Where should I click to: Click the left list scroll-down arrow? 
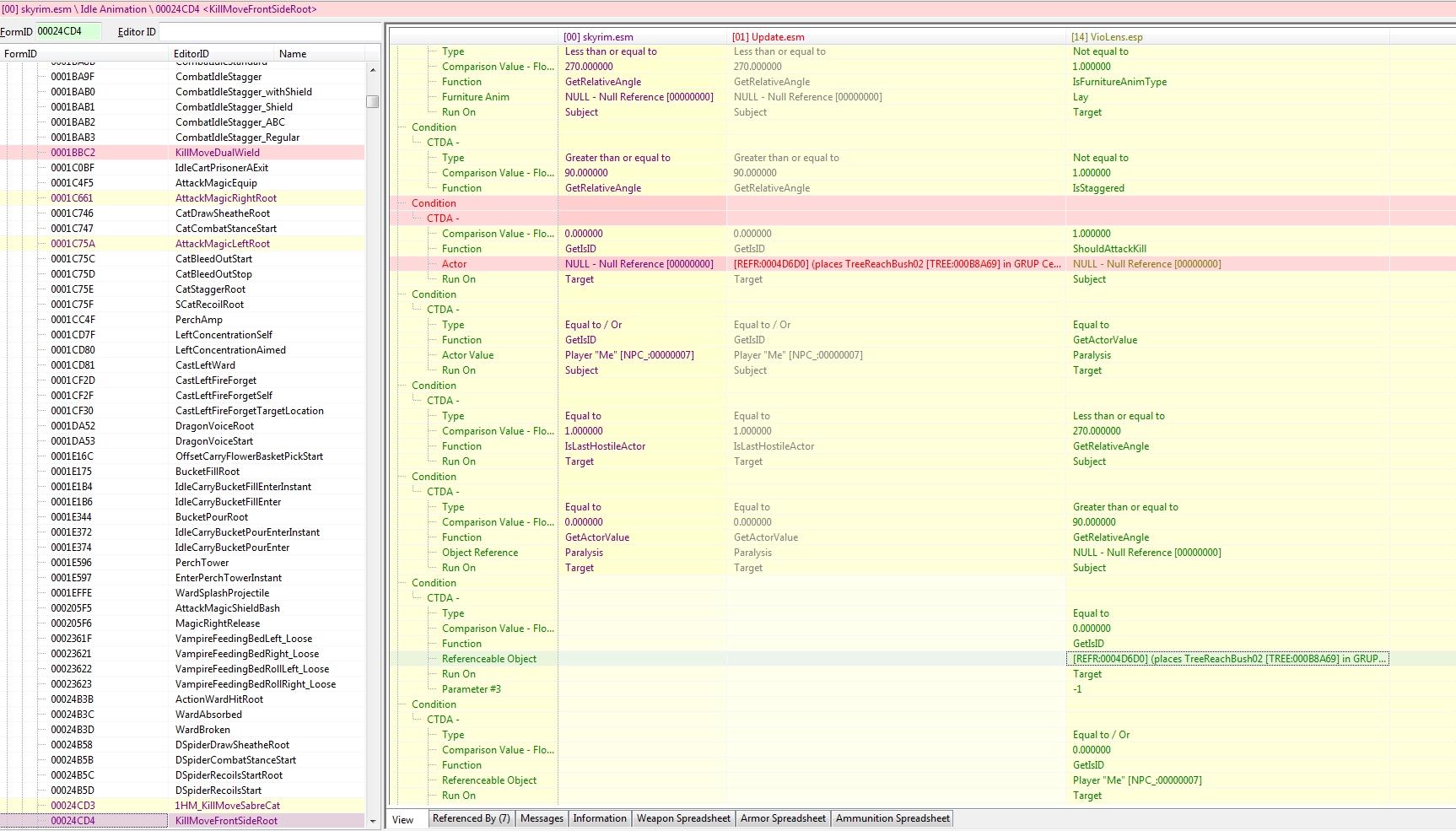click(372, 820)
